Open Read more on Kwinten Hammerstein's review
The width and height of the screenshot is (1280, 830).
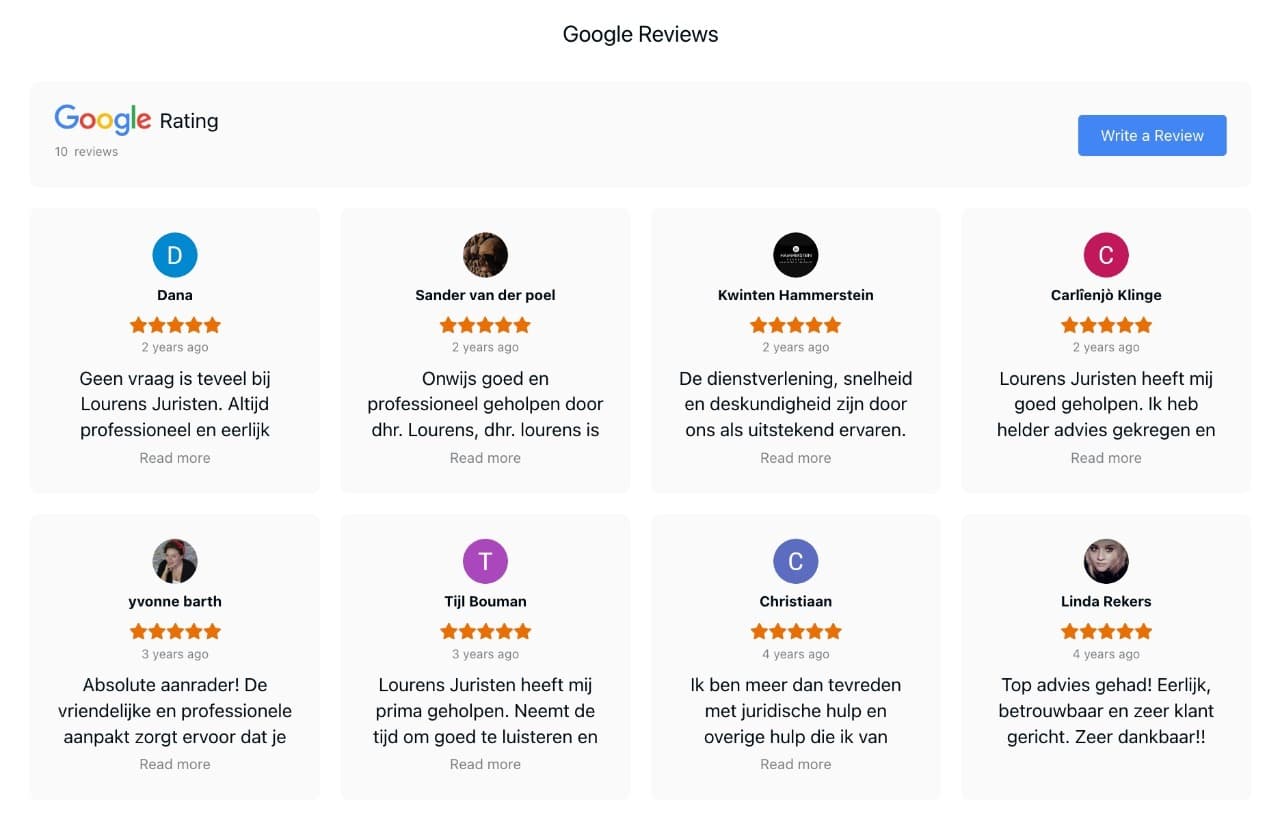pos(796,458)
